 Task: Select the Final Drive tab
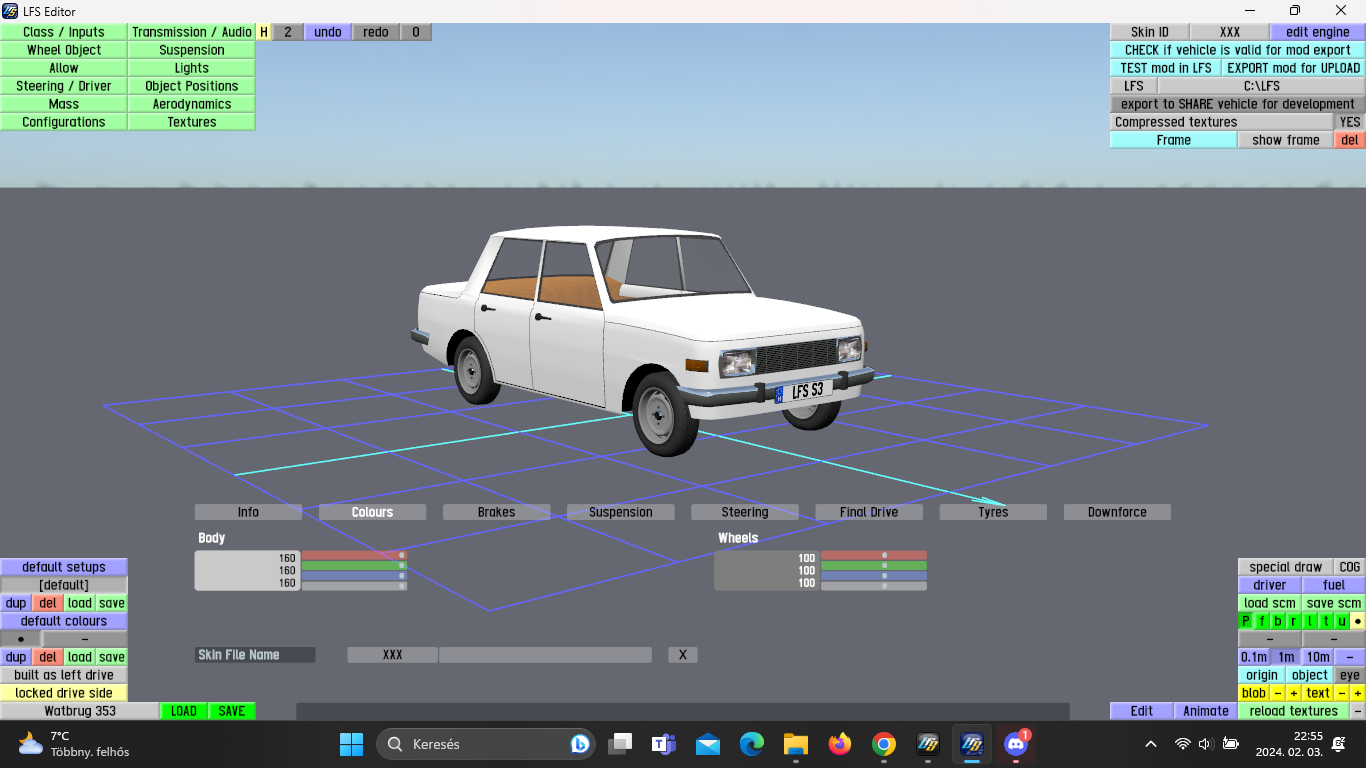pyautogui.click(x=869, y=512)
